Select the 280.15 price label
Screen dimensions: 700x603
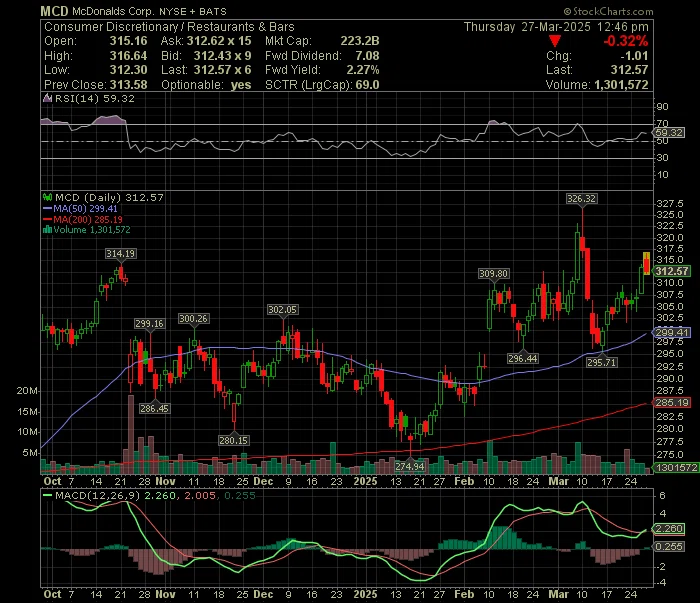pos(233,441)
